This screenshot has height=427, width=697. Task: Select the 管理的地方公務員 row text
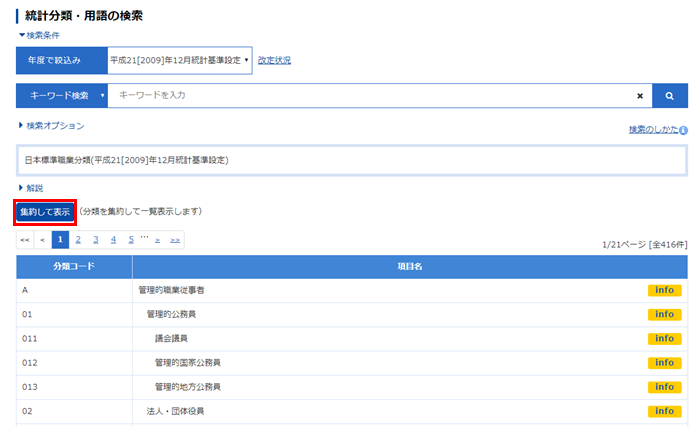[x=188, y=387]
